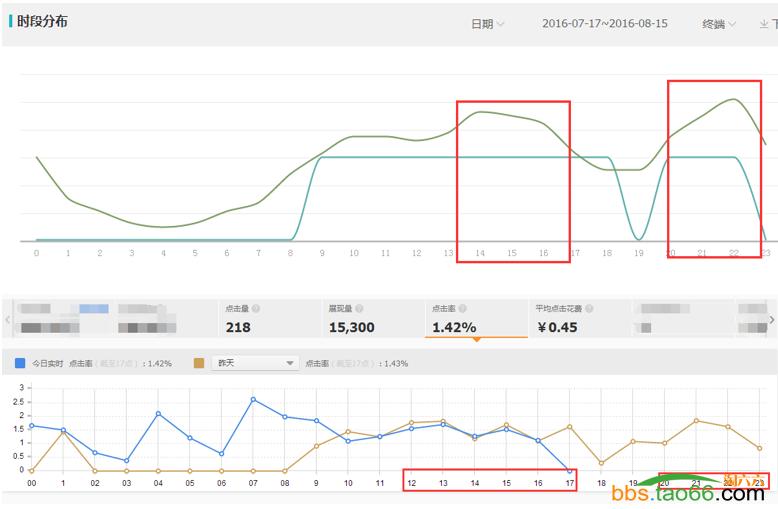Select the 点击量 218 metric card

(269, 318)
